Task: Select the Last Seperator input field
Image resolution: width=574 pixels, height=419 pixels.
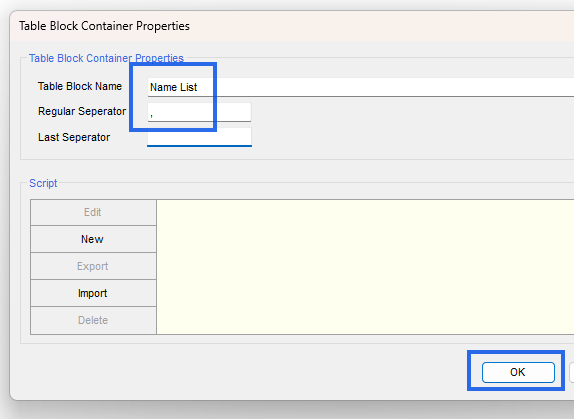Action: pos(200,137)
